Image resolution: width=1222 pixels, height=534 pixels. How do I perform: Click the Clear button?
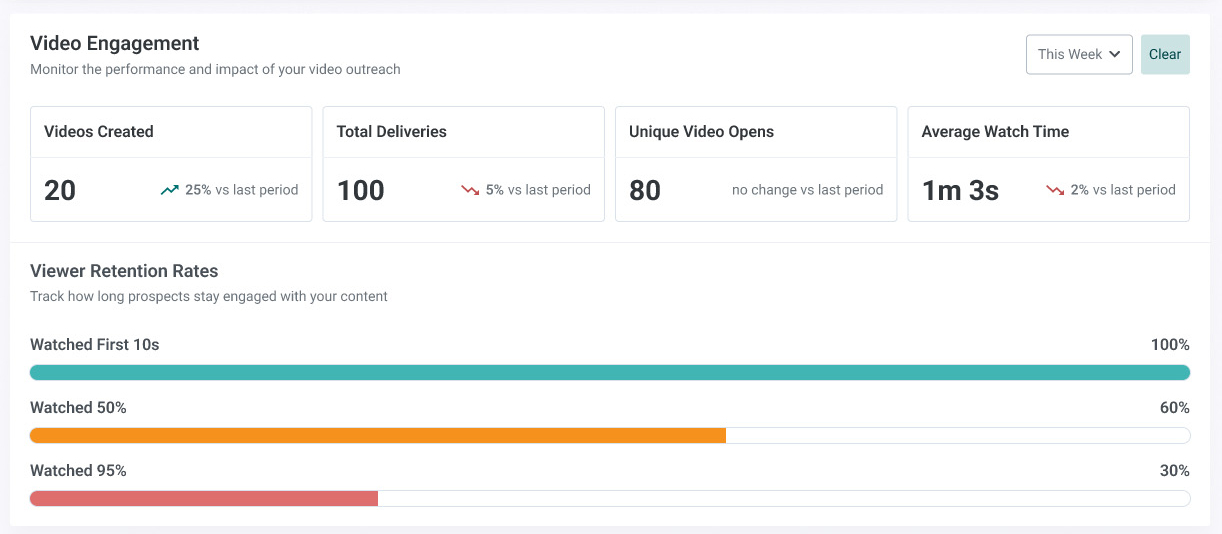pyautogui.click(x=1165, y=54)
